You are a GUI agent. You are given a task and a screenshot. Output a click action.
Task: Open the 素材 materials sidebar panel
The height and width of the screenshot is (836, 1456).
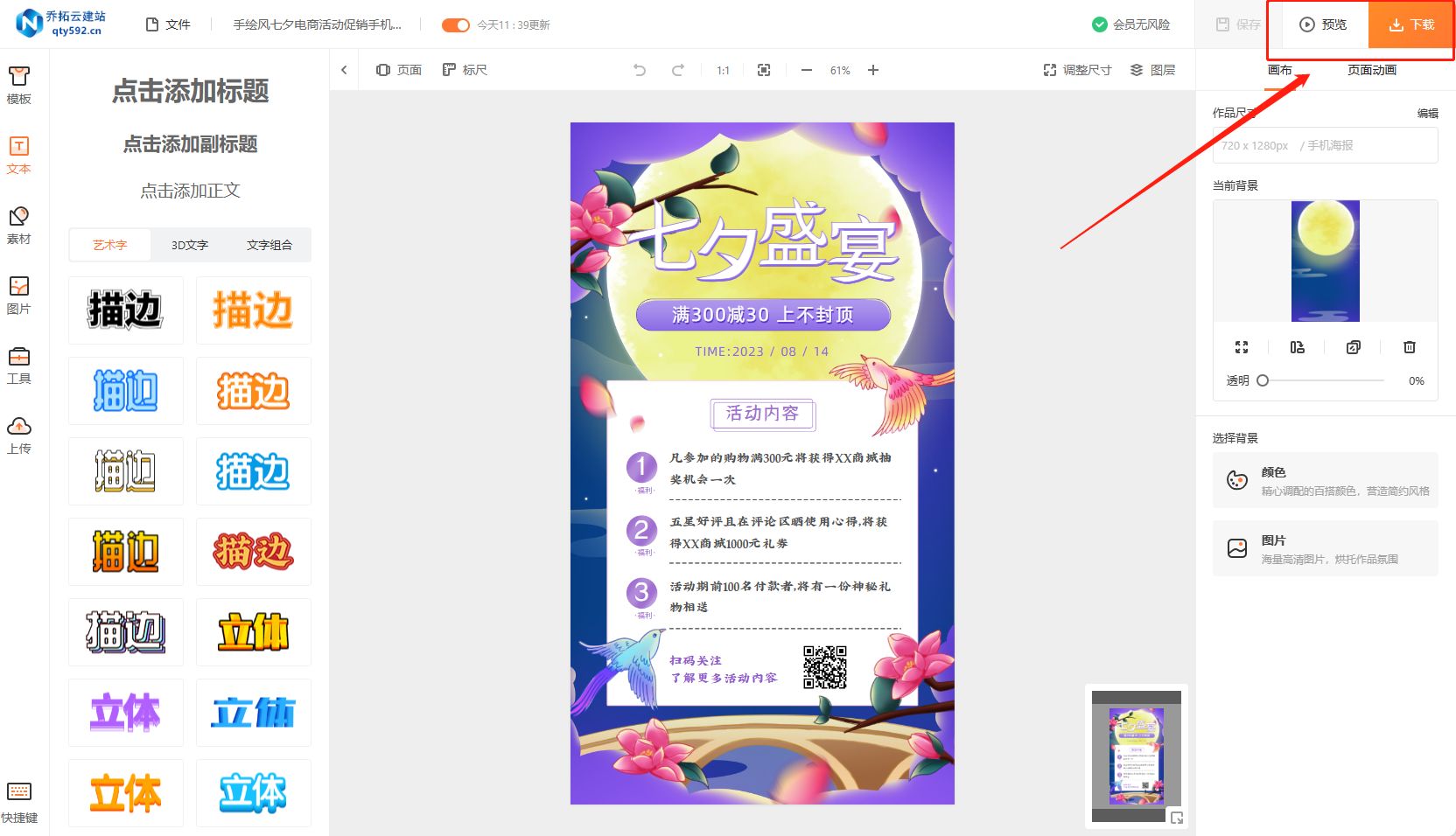[x=18, y=226]
